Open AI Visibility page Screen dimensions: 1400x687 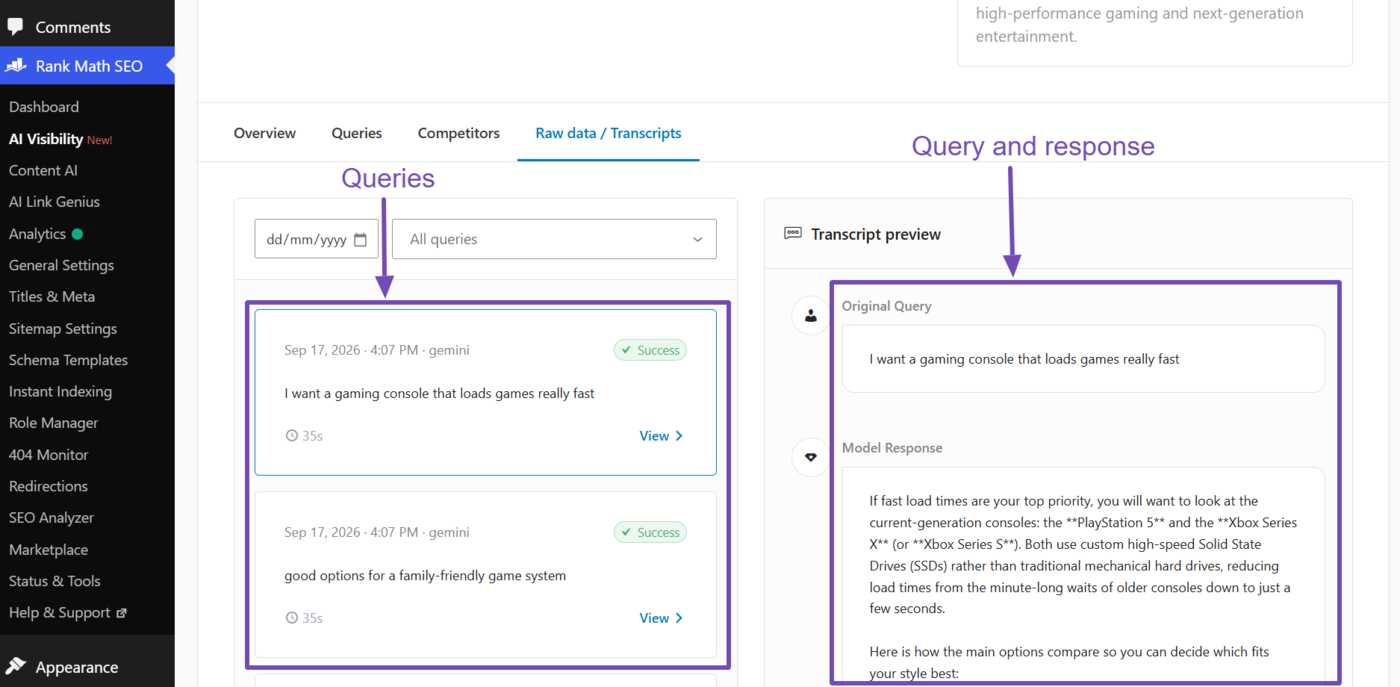tap(46, 139)
